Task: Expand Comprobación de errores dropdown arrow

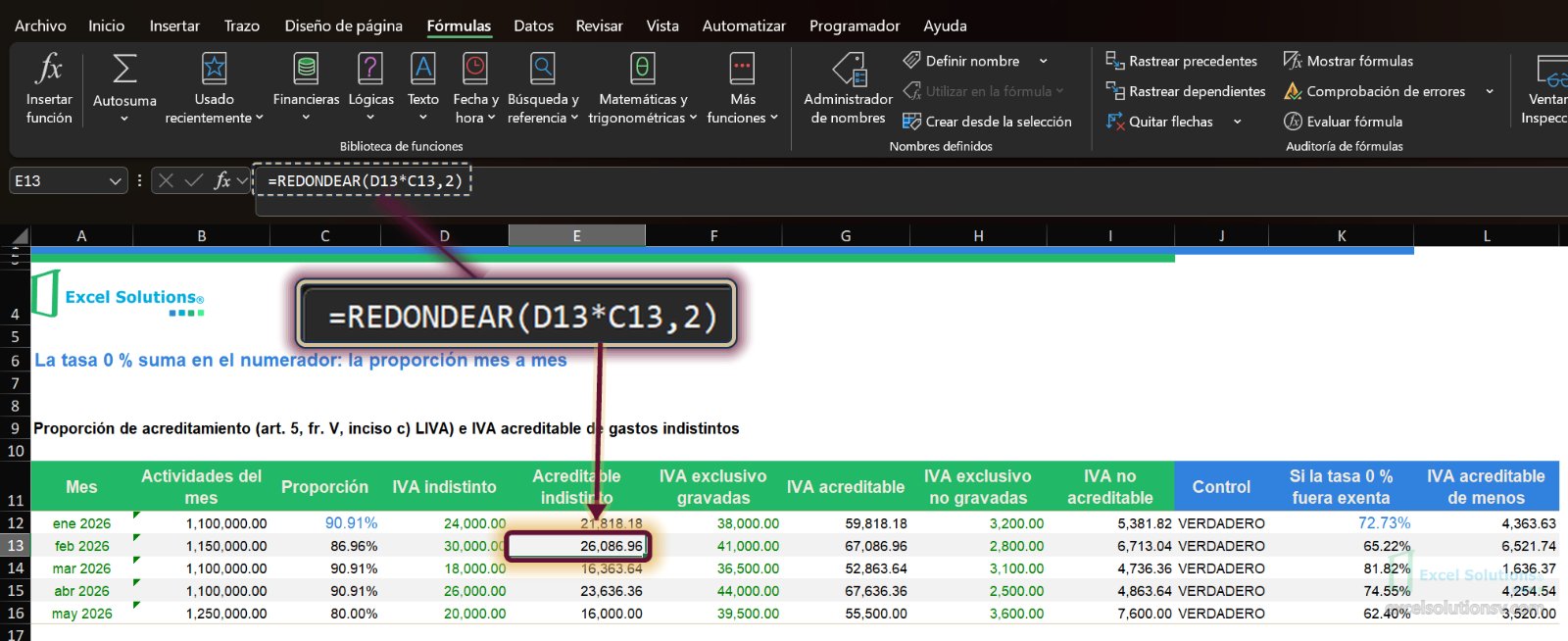Action: pyautogui.click(x=1490, y=91)
